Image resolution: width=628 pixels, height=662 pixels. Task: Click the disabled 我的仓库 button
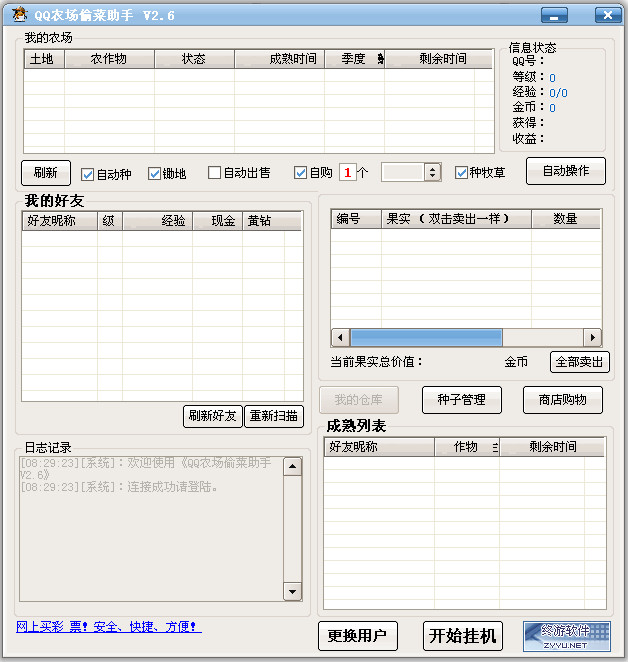coord(359,400)
